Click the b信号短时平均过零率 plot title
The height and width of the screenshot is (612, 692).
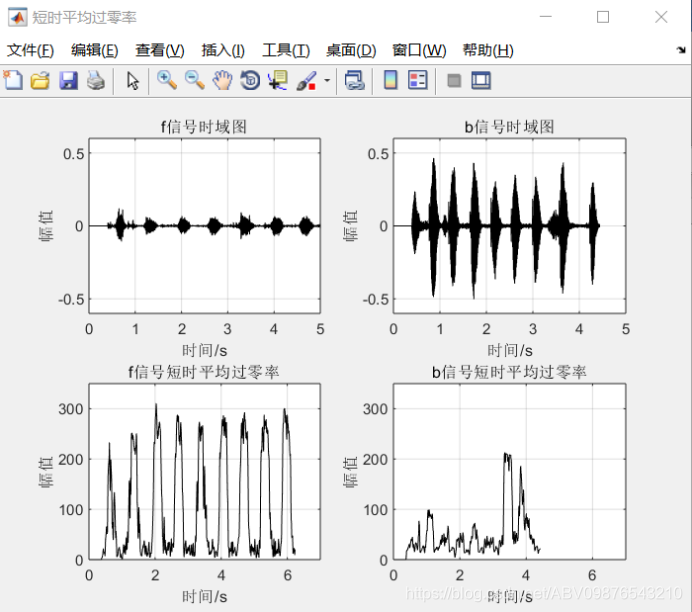pyautogui.click(x=509, y=372)
